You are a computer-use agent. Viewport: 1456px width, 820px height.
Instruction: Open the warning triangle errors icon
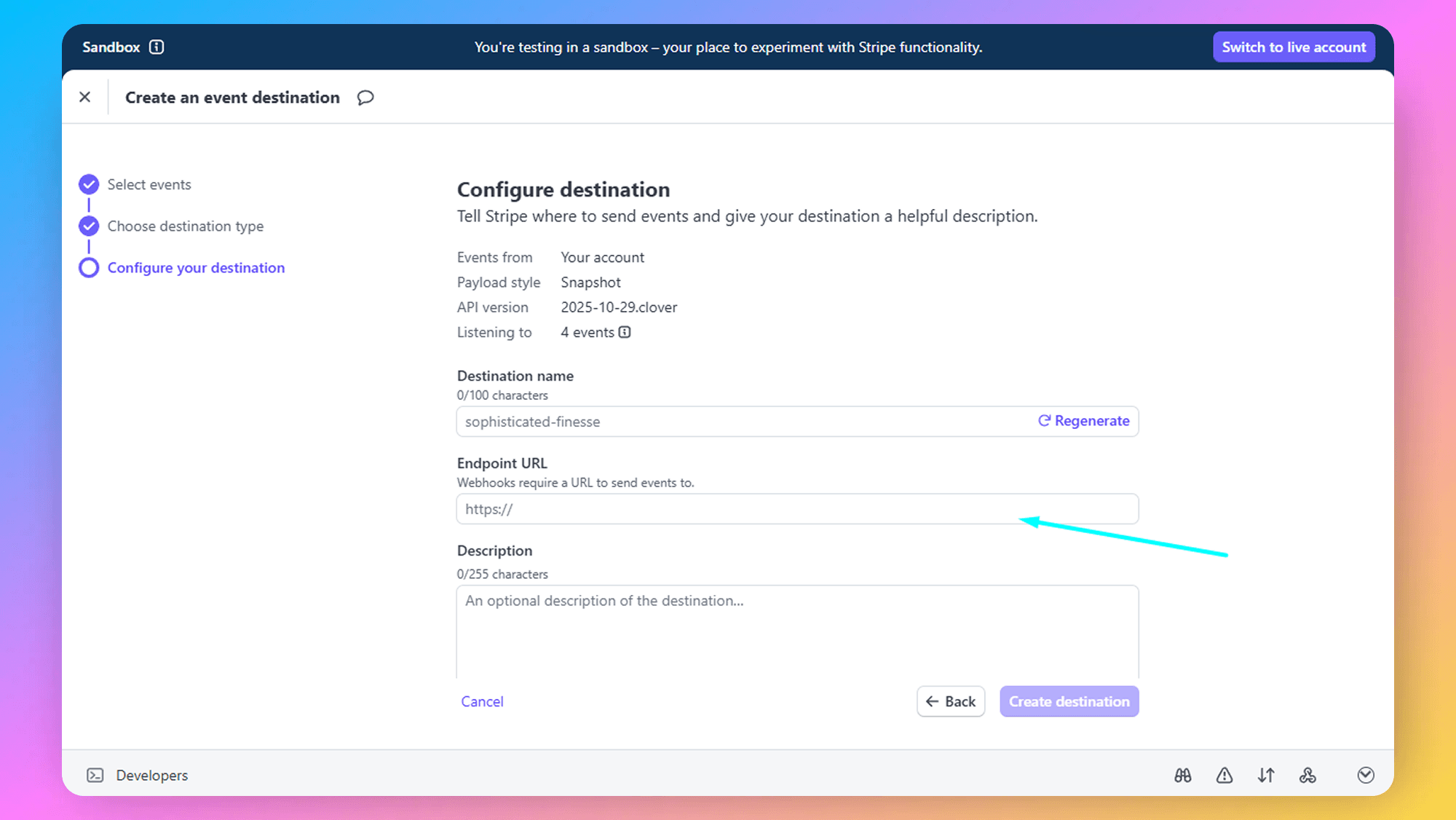pyautogui.click(x=1224, y=776)
